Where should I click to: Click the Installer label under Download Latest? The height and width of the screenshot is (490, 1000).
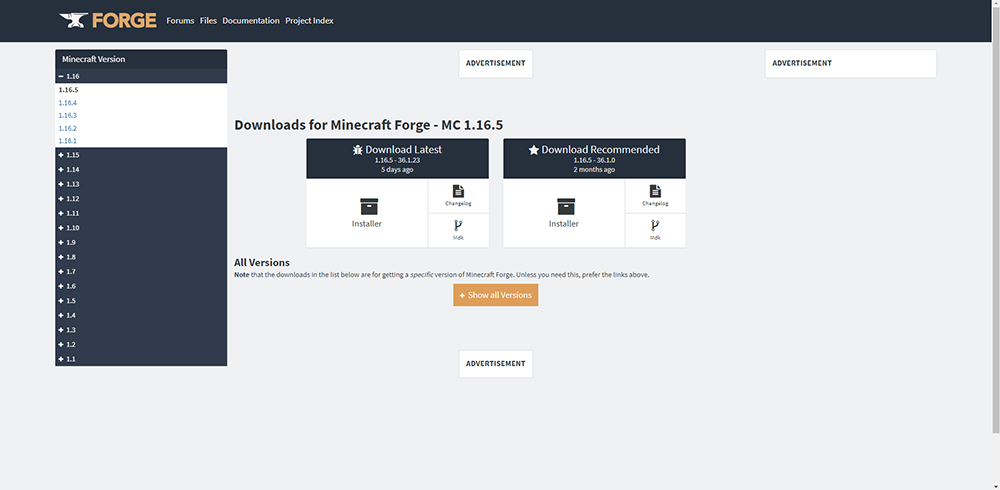pos(367,224)
